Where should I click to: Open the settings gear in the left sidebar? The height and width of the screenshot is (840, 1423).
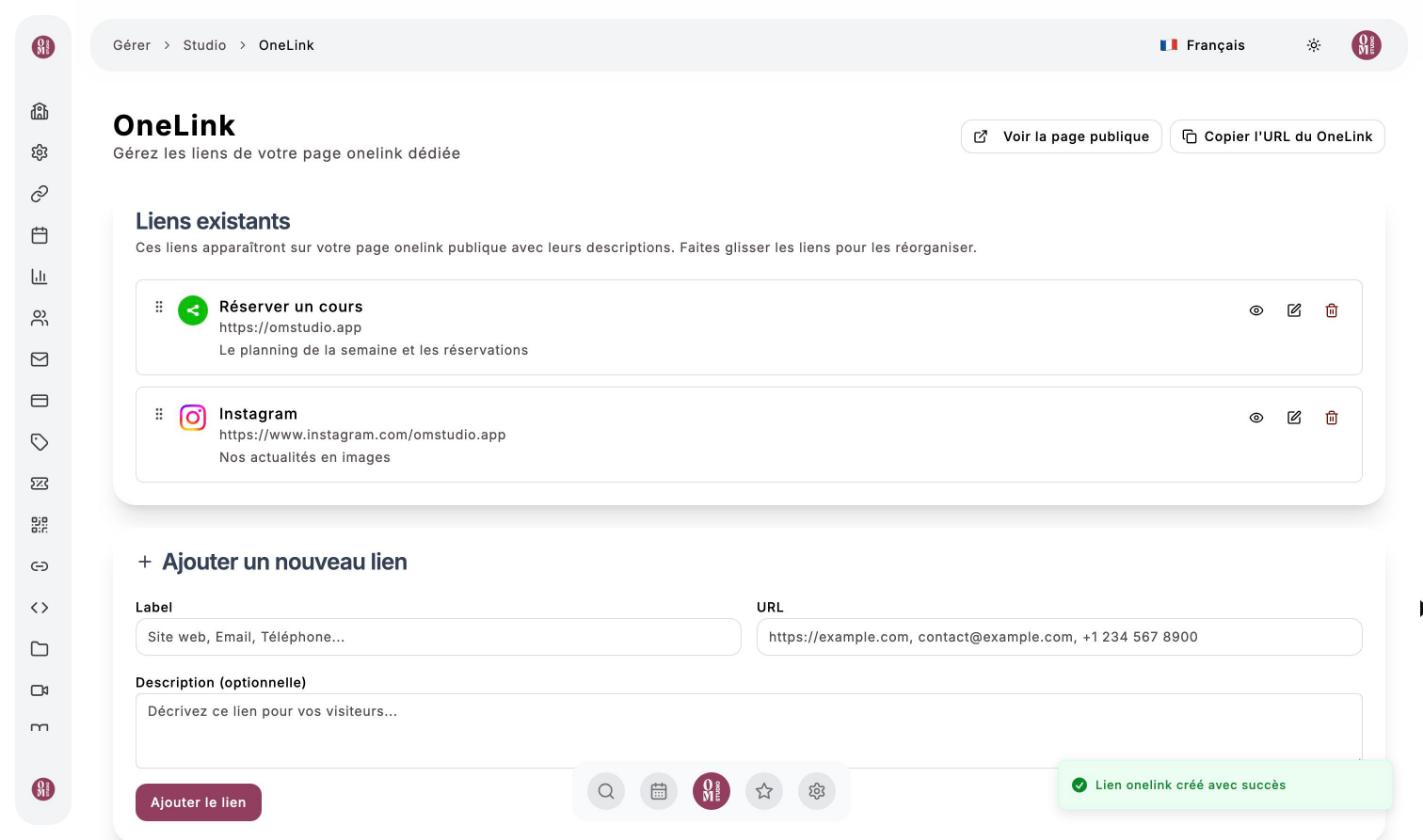[40, 153]
